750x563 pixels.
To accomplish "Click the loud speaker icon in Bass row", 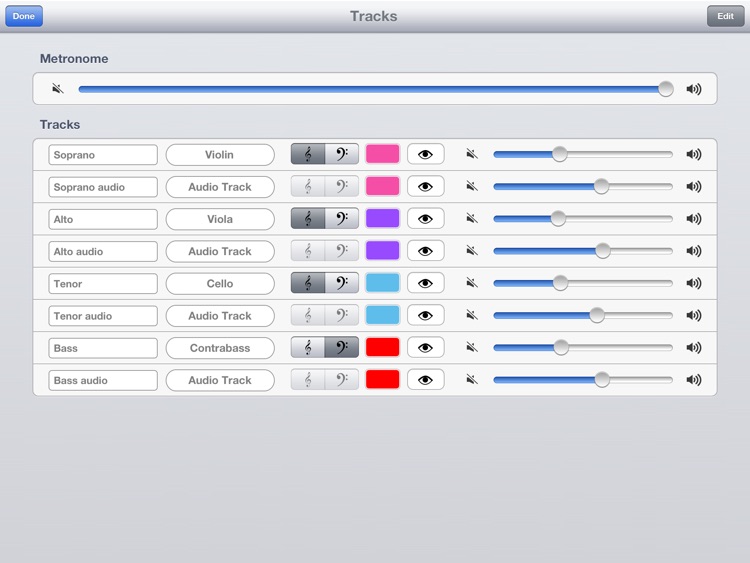I will point(694,347).
